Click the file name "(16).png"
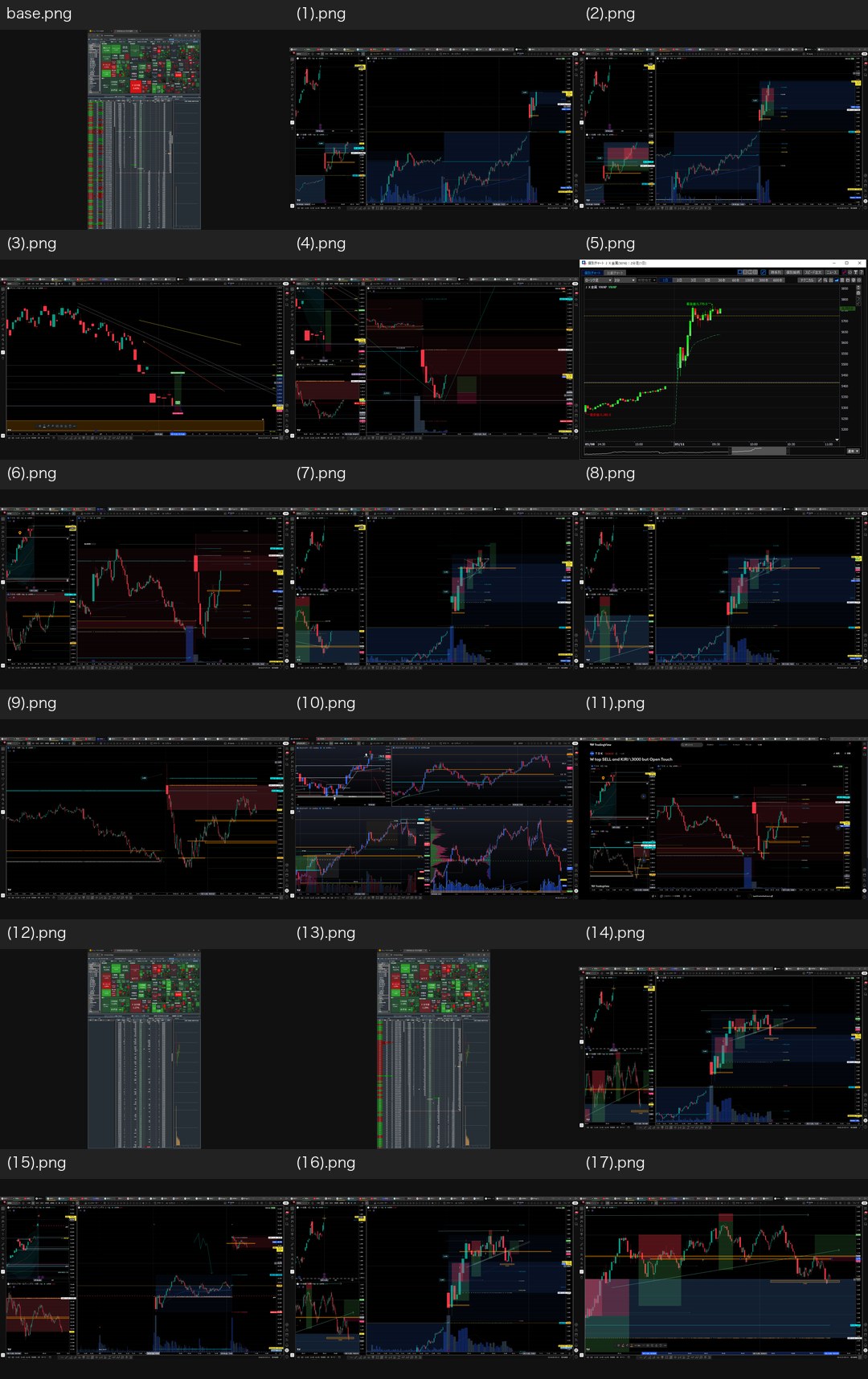Screen dimensions: 868x1379 [325, 1163]
